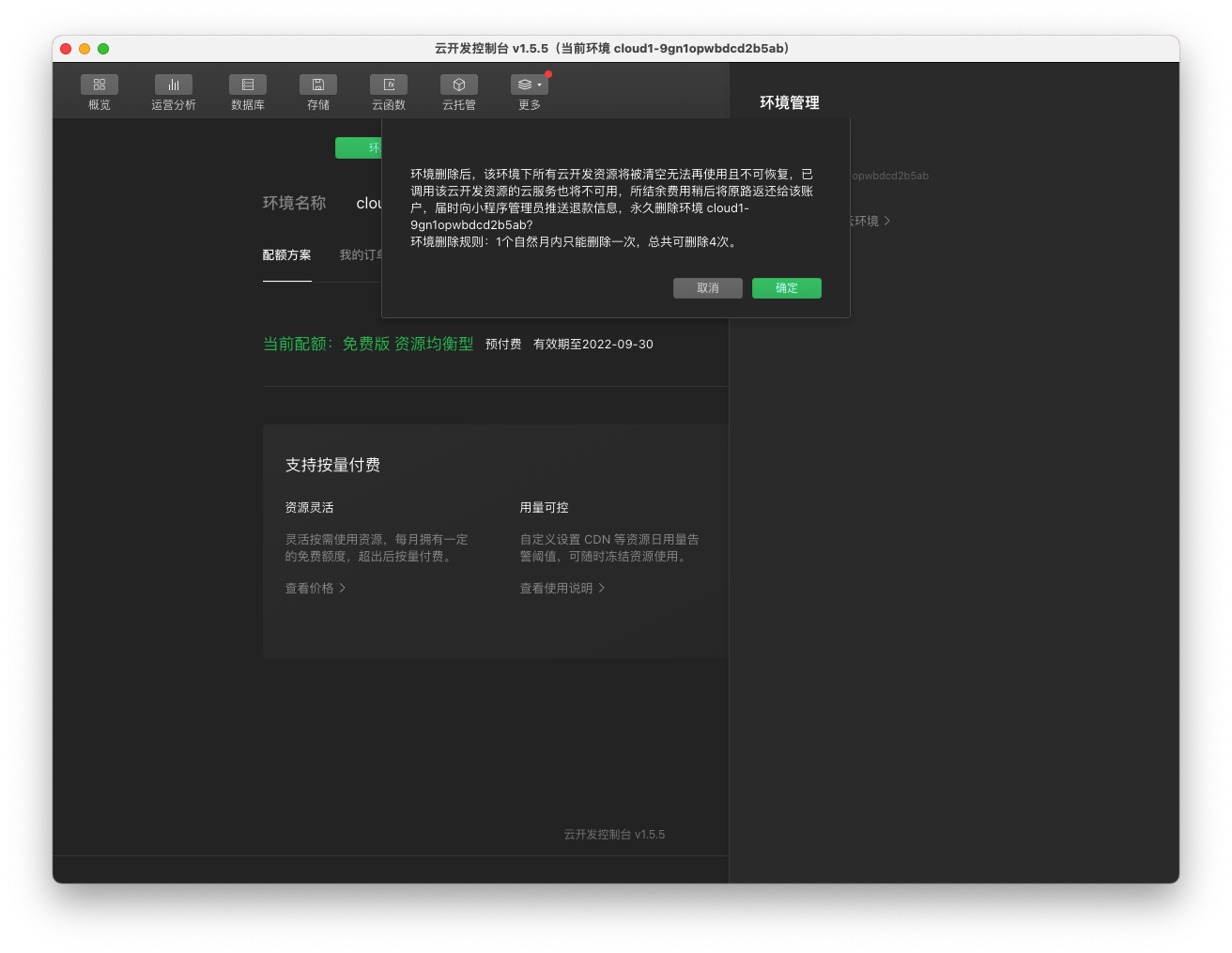The height and width of the screenshot is (953, 1232).
Task: Click the green 免费版 资源均衡型 quota text
Action: coord(435,344)
